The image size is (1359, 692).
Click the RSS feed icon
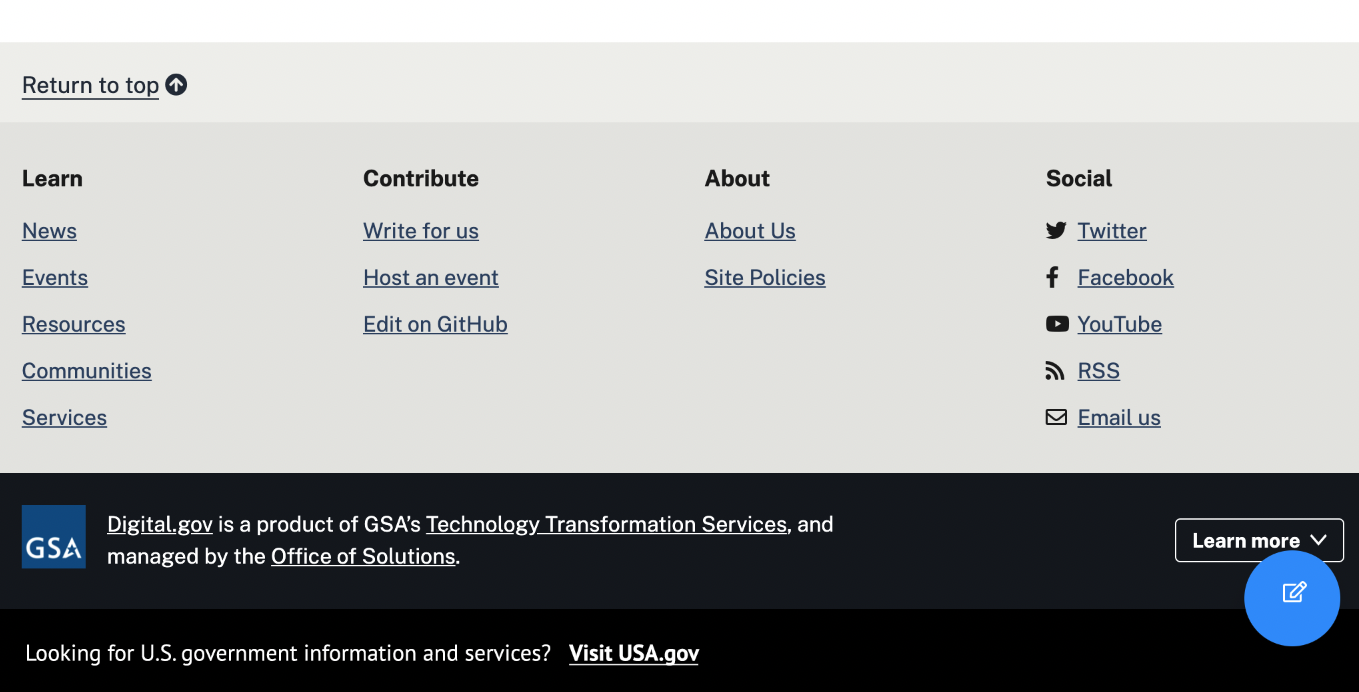coord(1056,370)
